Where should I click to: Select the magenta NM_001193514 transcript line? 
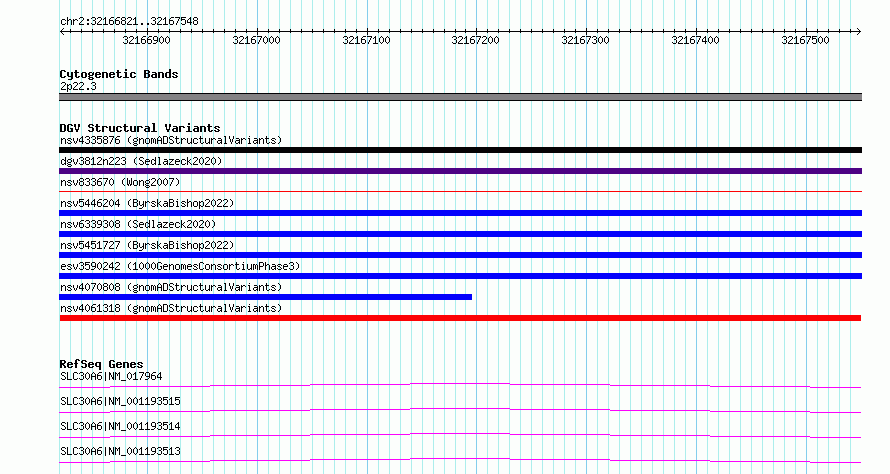pyautogui.click(x=460, y=435)
